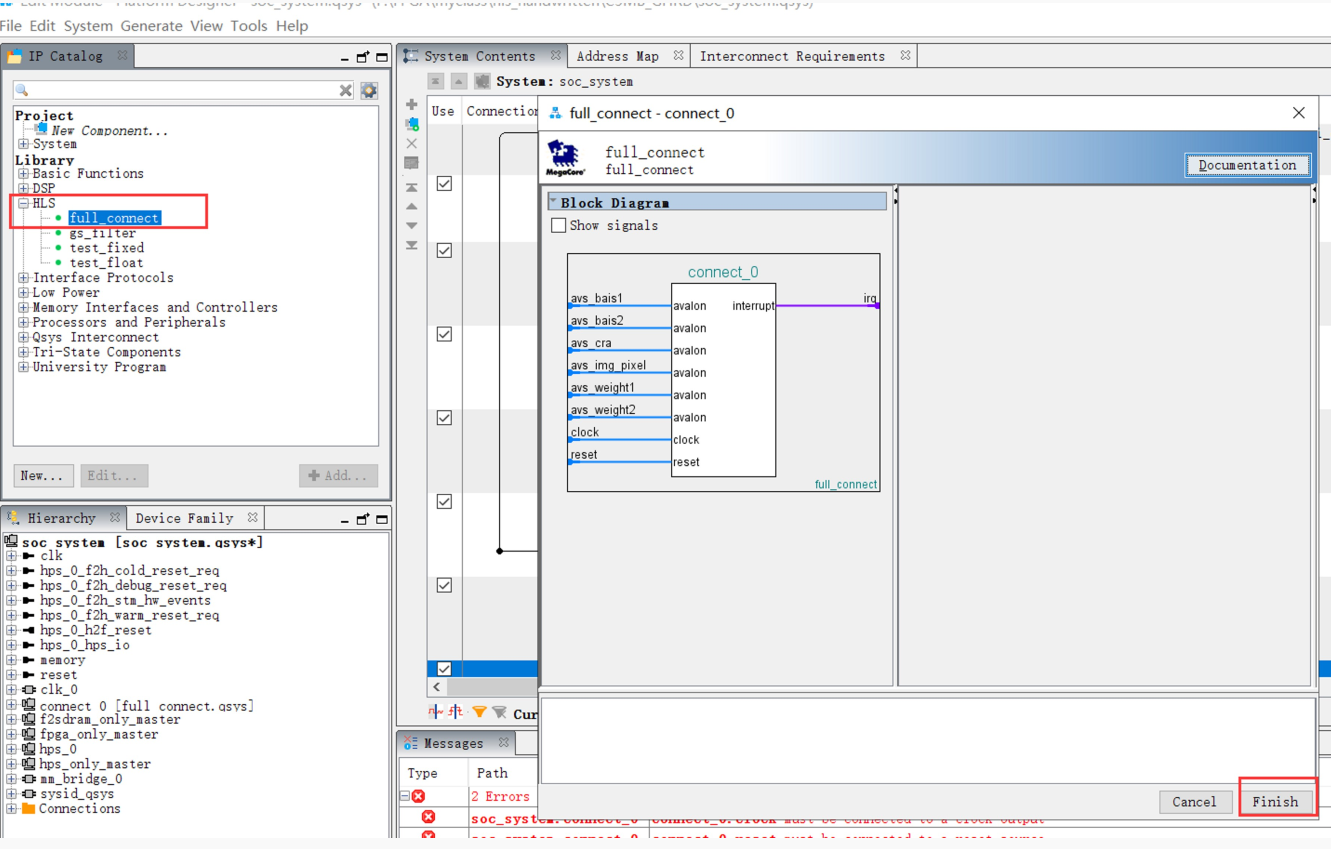
Task: Switch to Interconnect Requirements tab
Action: pyautogui.click(x=792, y=56)
